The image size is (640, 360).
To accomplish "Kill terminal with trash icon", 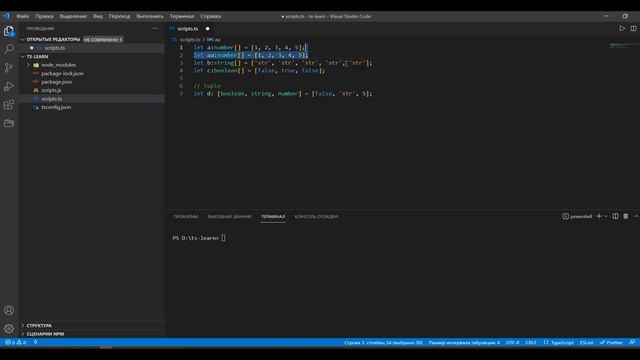I will coord(626,216).
